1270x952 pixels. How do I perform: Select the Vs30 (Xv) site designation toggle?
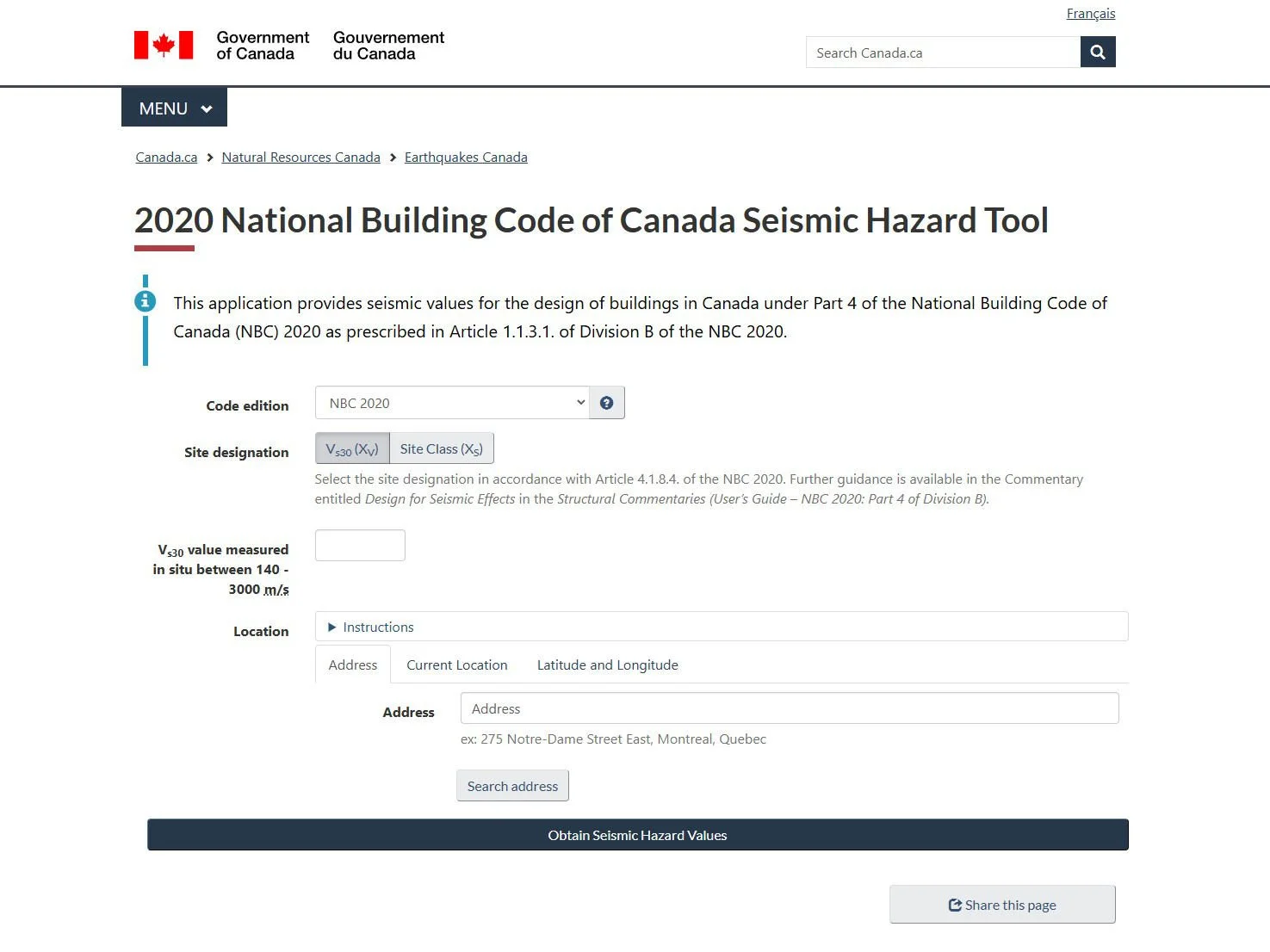[352, 448]
